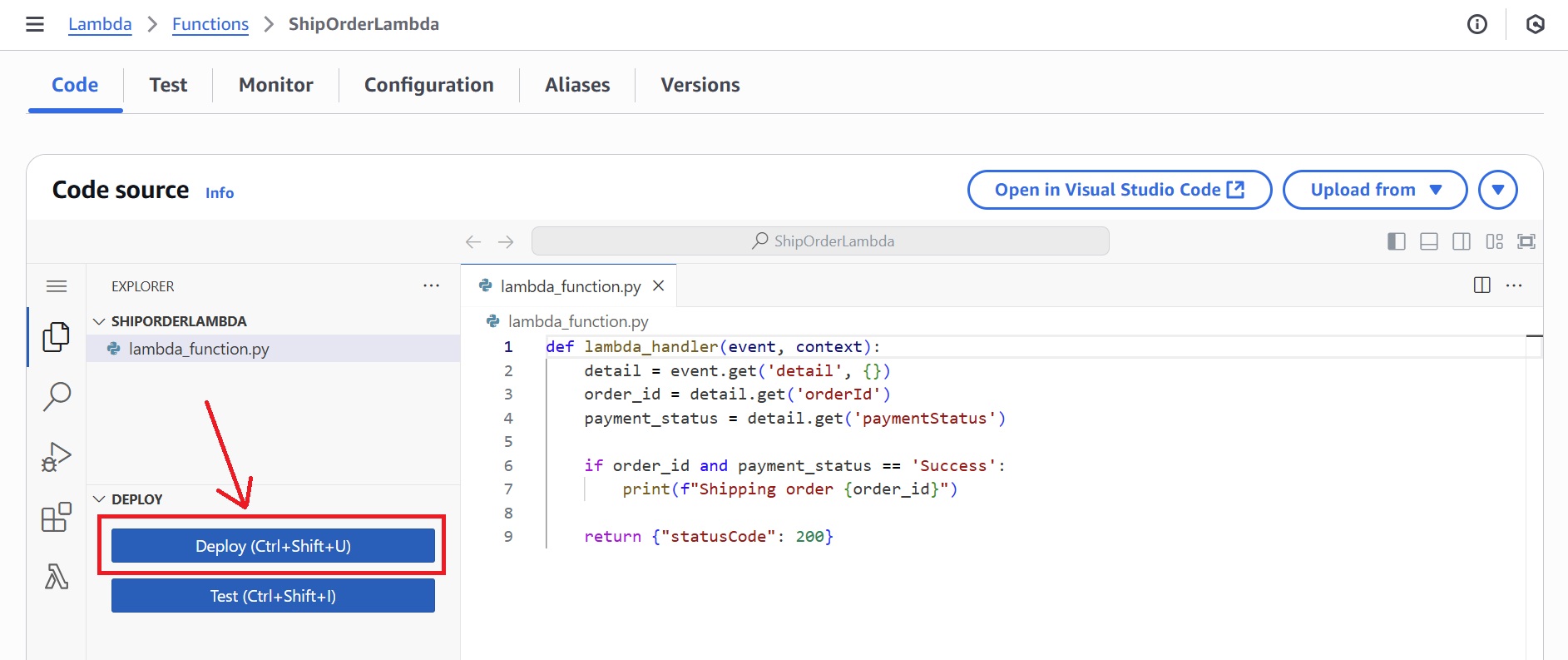Open the Versions tab

pos(700,85)
